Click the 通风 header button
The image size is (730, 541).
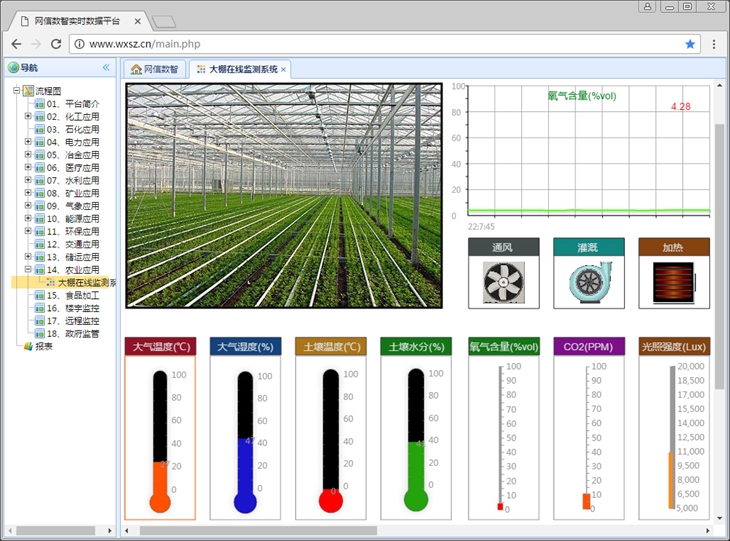504,247
